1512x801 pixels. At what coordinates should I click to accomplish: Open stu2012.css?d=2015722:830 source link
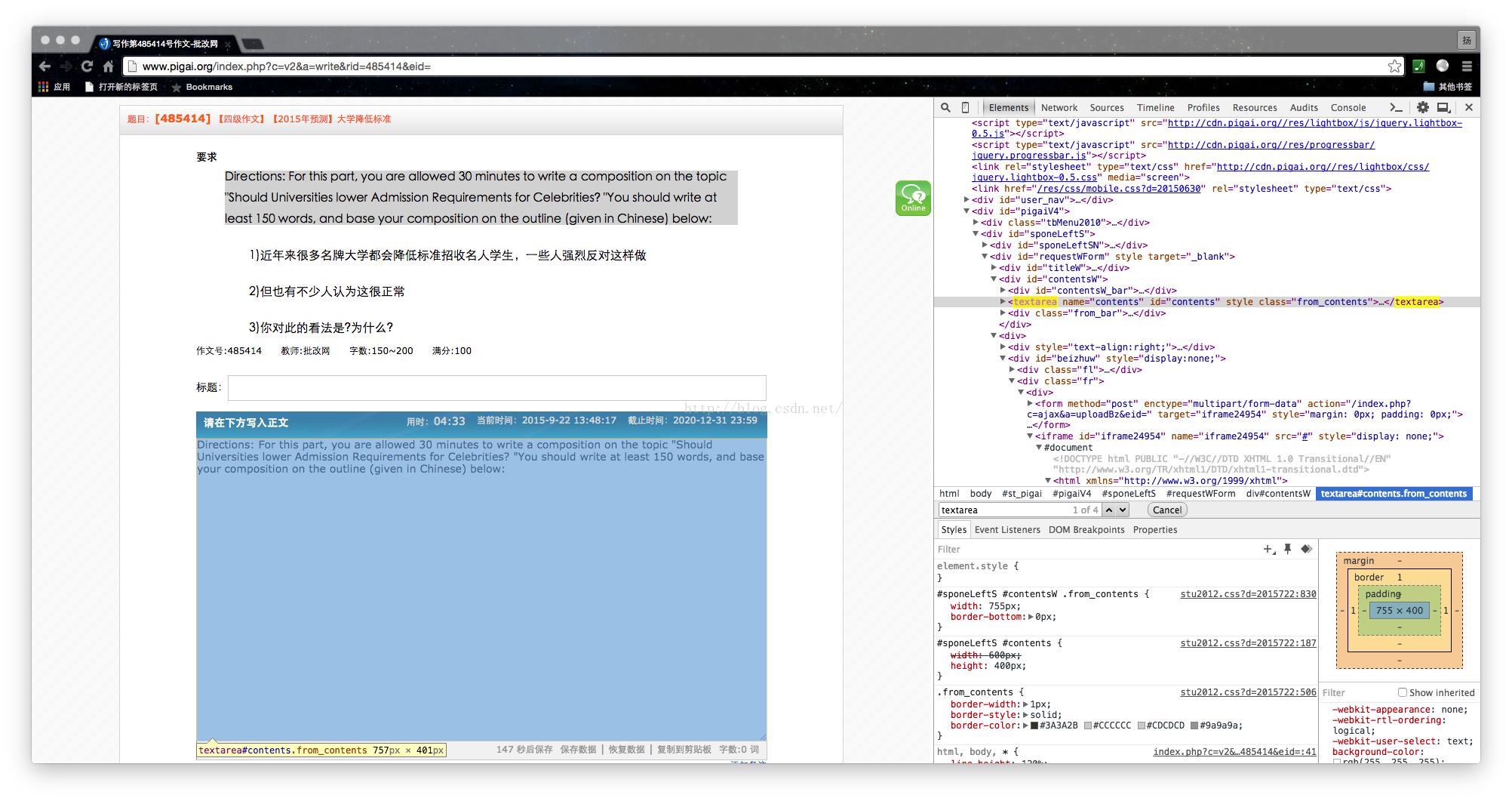1248,594
